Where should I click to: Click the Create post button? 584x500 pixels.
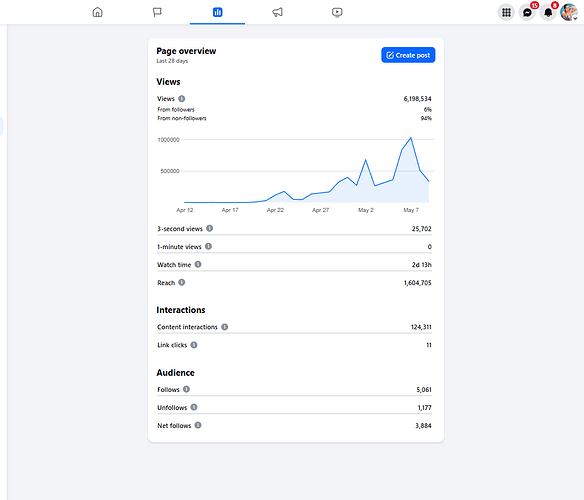click(408, 55)
